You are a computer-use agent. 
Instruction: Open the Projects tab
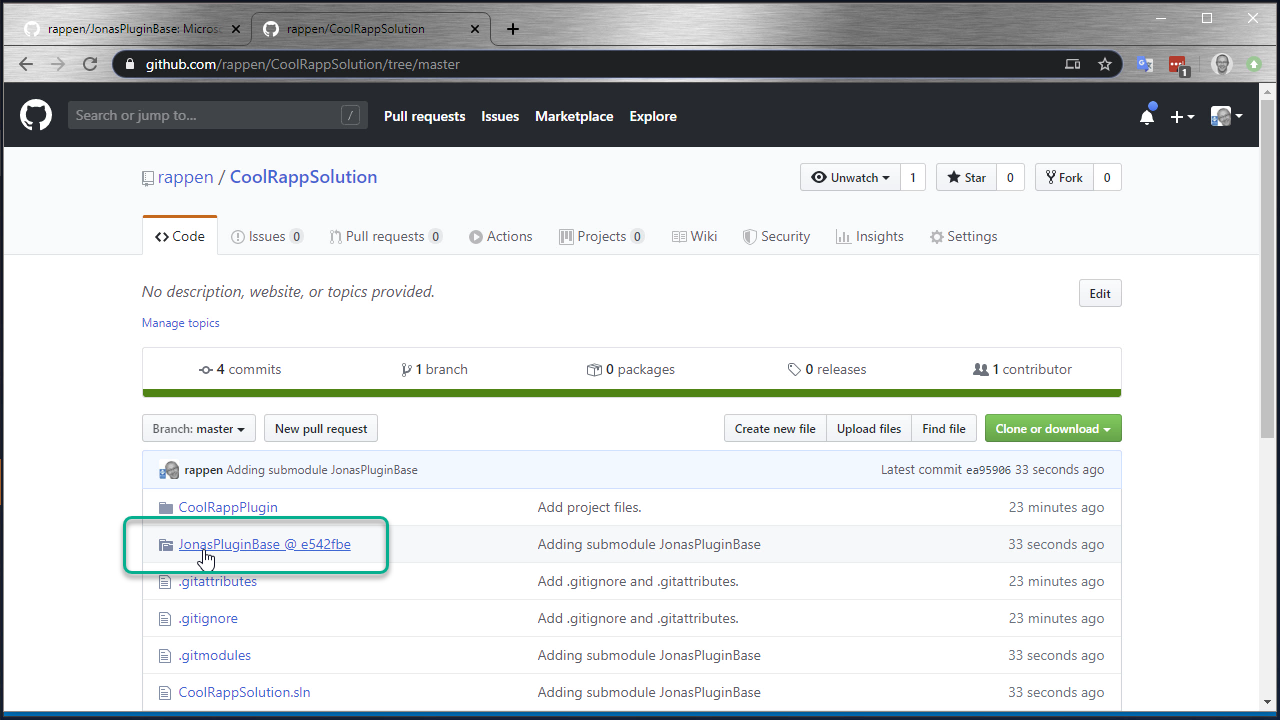(601, 237)
